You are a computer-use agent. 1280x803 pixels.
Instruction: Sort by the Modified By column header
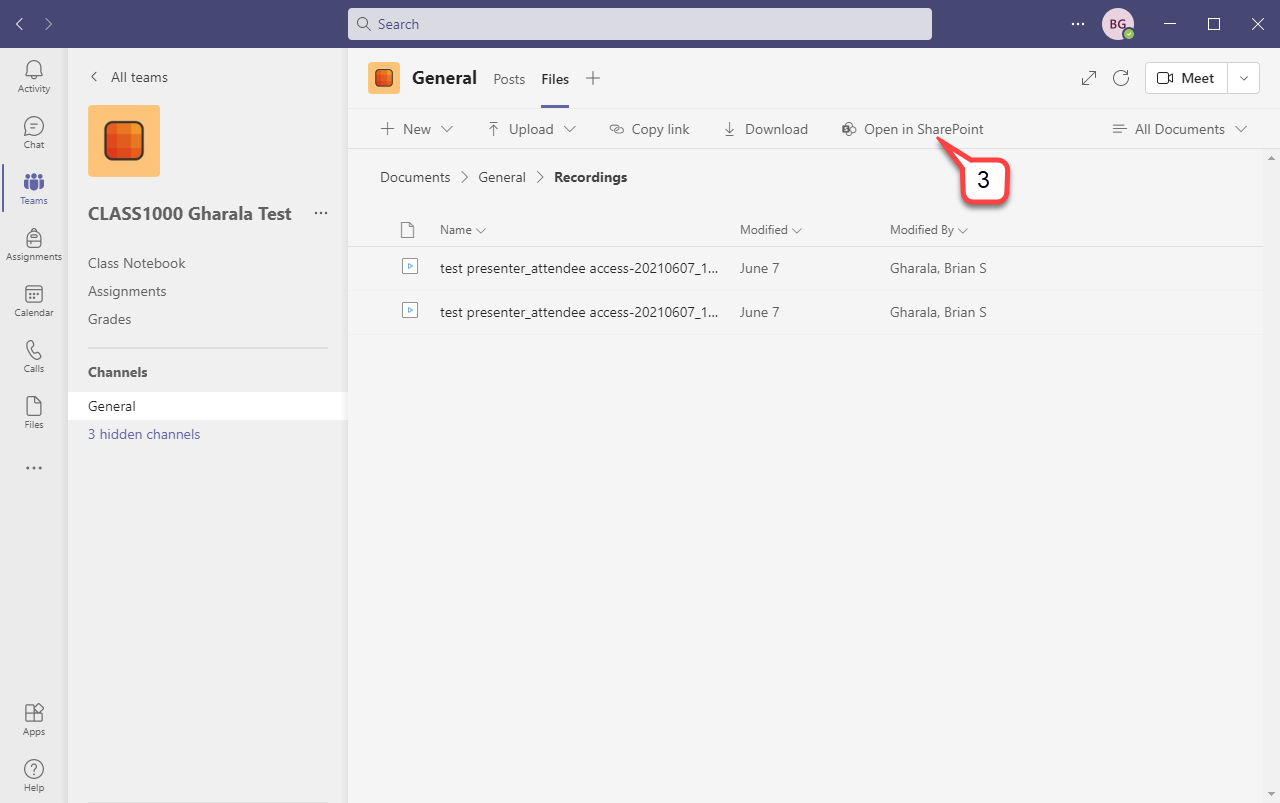(x=929, y=230)
